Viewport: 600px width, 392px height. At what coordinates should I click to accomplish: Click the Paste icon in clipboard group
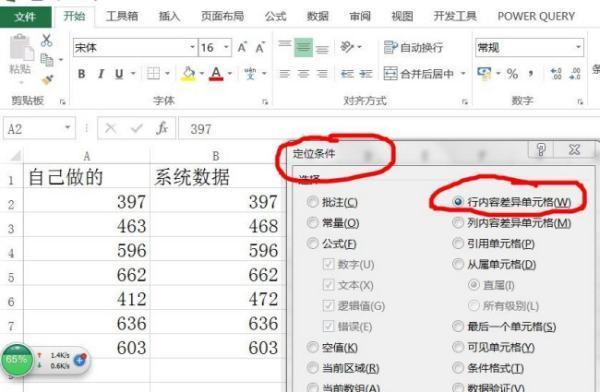click(x=21, y=48)
